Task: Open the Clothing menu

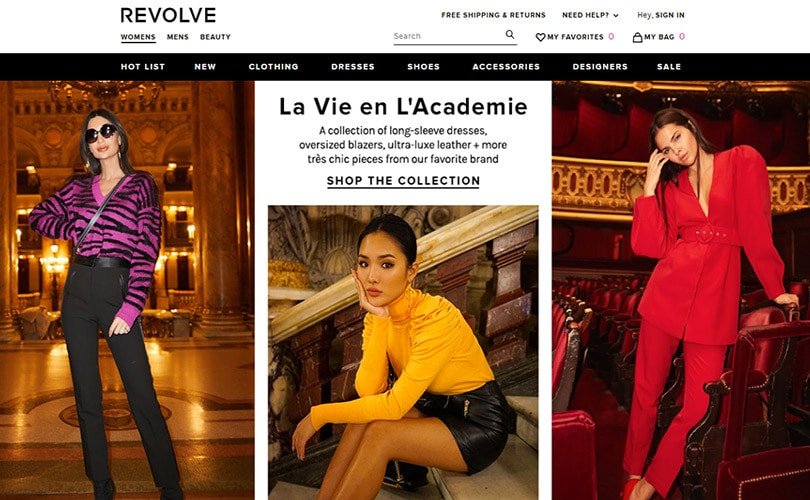Action: [x=273, y=67]
